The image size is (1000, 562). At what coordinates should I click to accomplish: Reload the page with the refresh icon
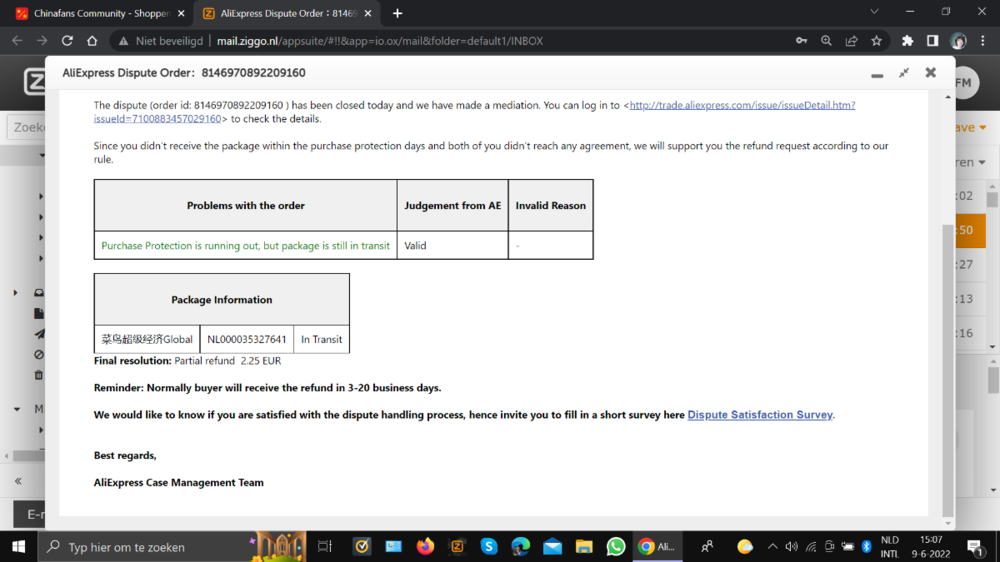[67, 41]
